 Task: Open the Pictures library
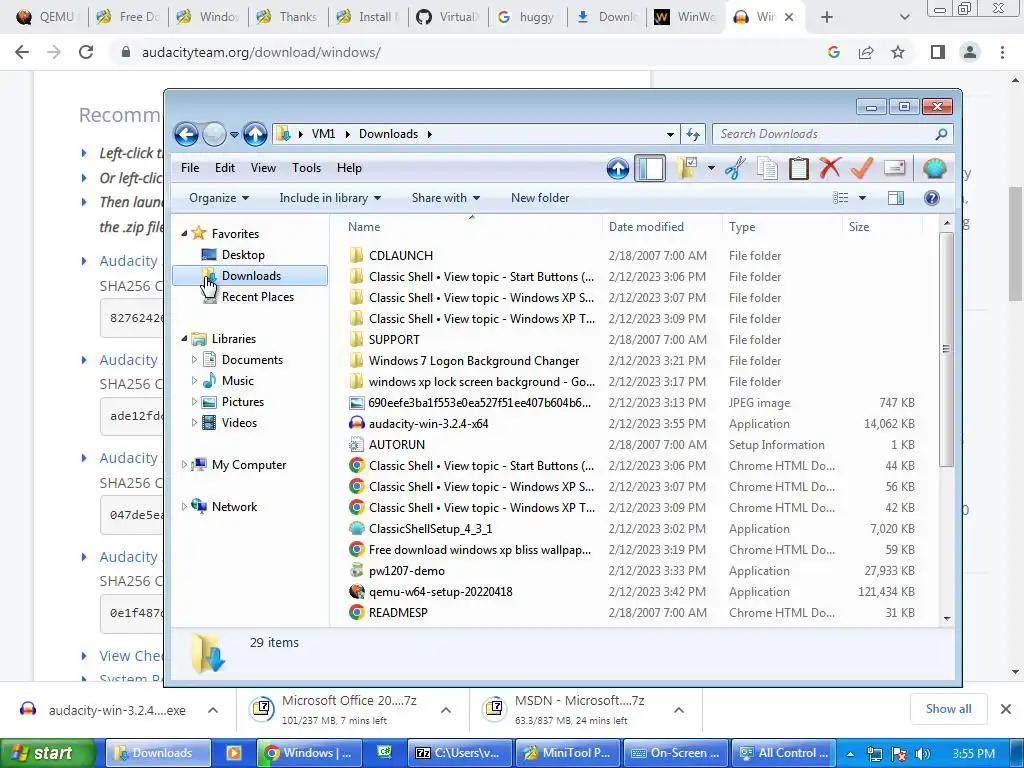[x=242, y=402]
